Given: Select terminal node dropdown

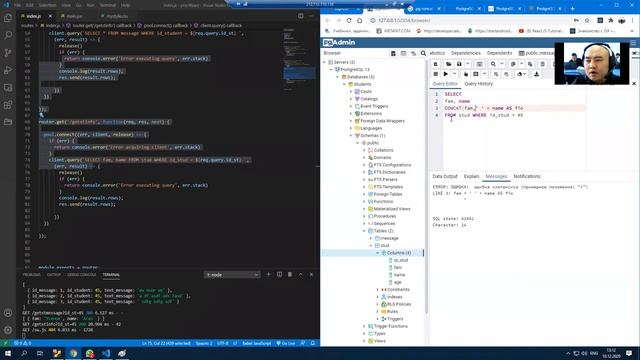Looking at the screenshot, I should 232,275.
